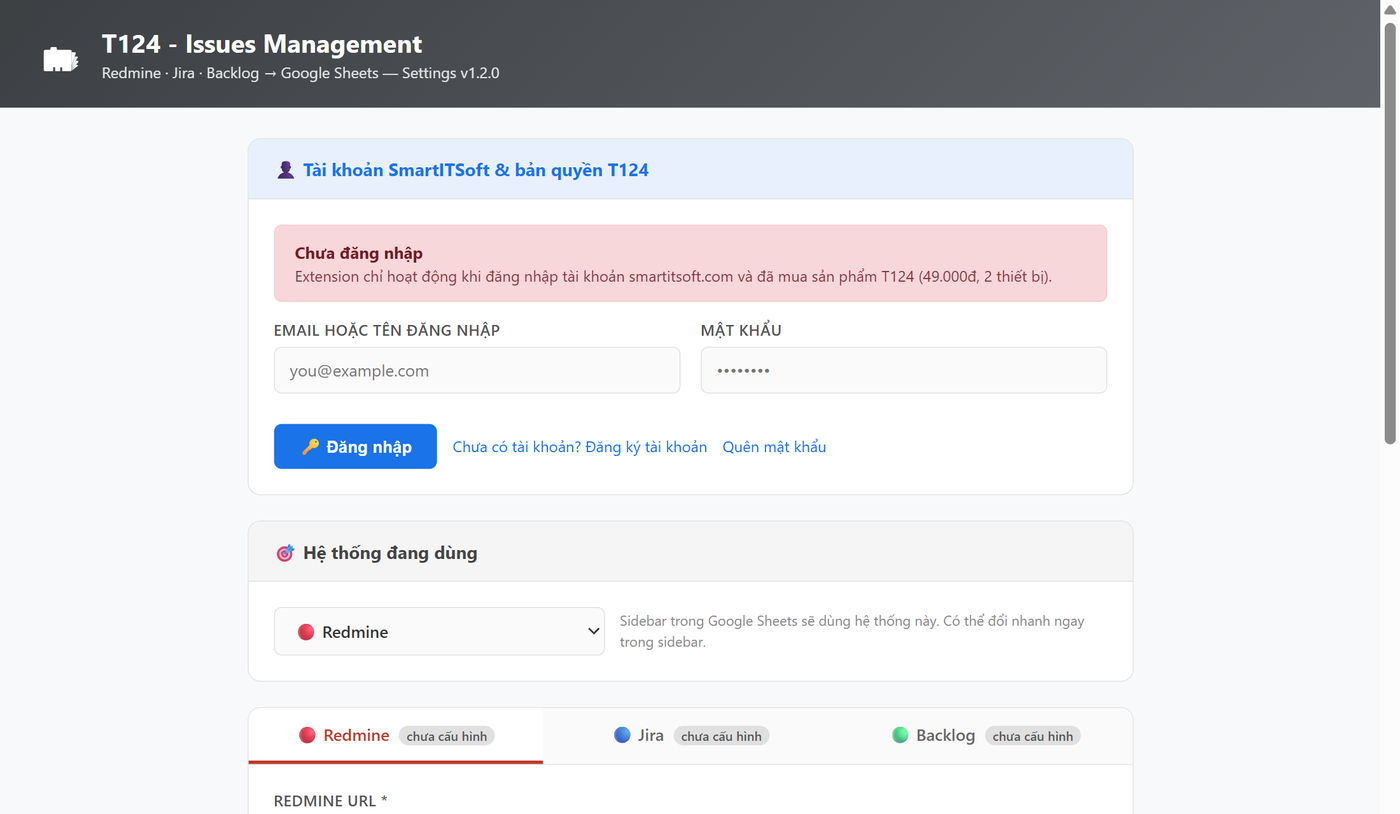Click the EMAIL HOẶC TÊN ĐĂNG NHẬP label
The image size is (1400, 814).
[x=387, y=330]
